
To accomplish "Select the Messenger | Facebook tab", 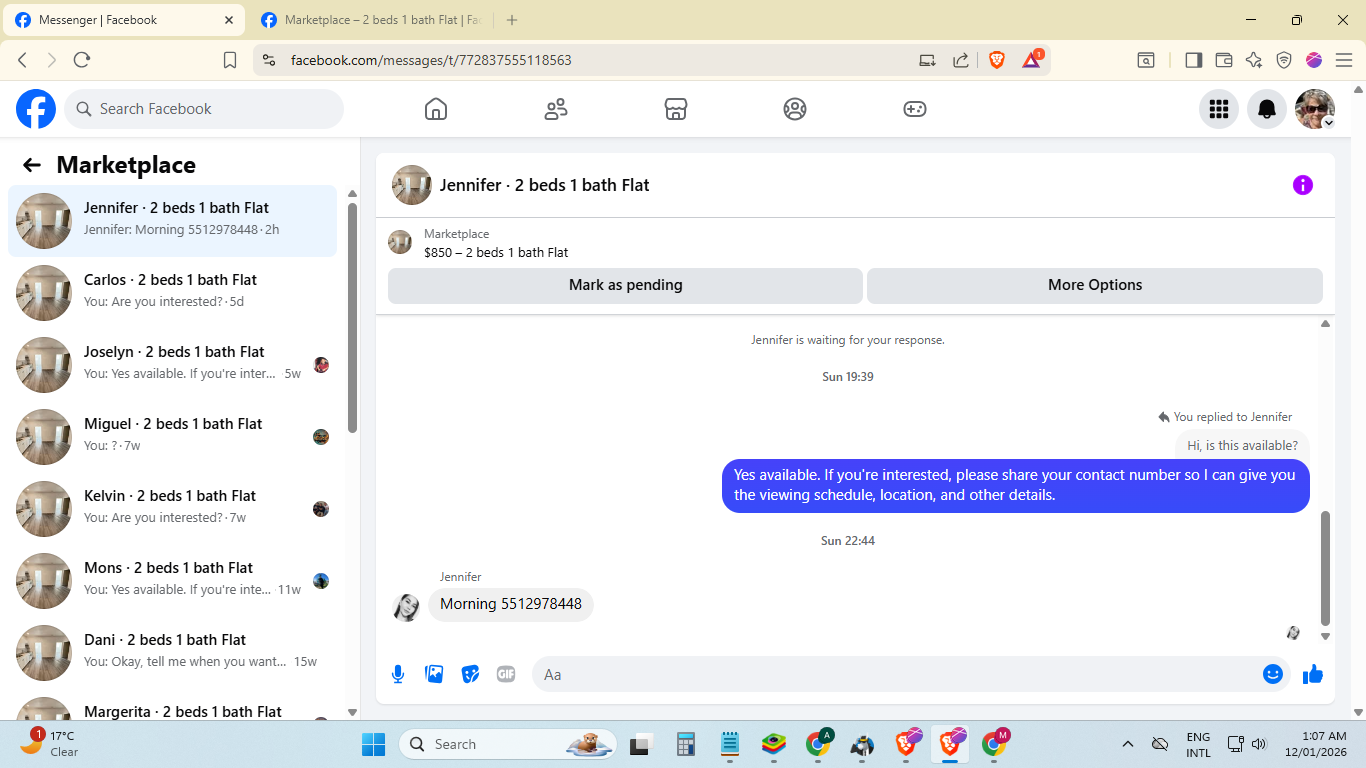I will pos(125,20).
